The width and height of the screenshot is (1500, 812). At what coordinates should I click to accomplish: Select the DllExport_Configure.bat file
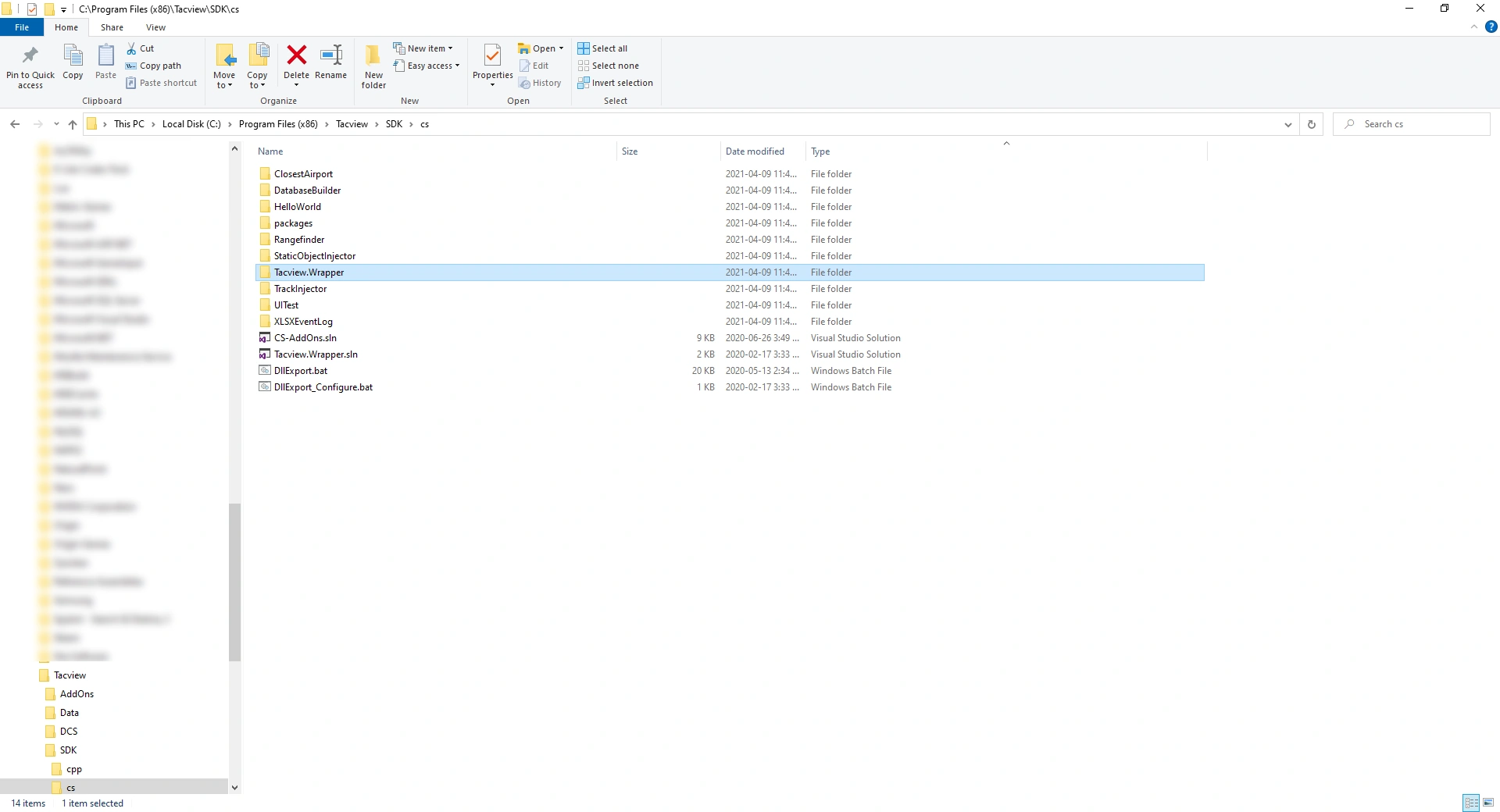tap(323, 387)
